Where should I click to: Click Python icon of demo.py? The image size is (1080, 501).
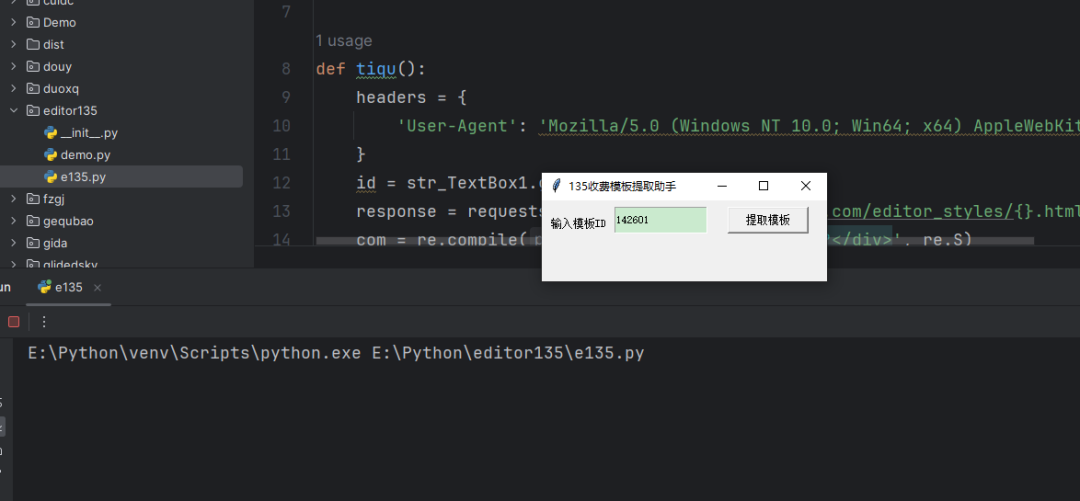[x=50, y=155]
